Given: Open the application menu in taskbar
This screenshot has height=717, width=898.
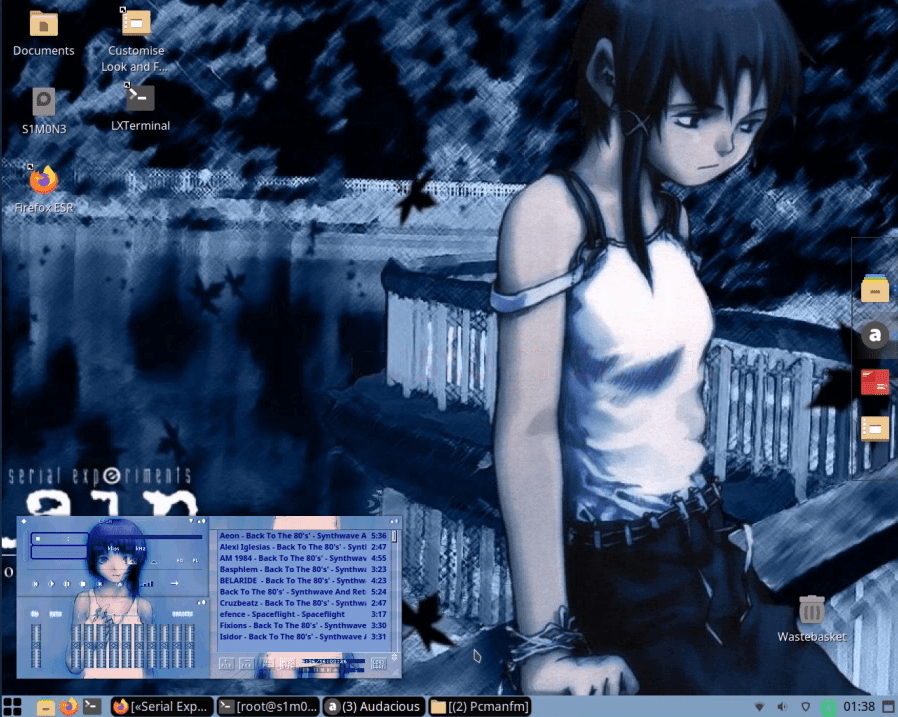Looking at the screenshot, I should [15, 706].
